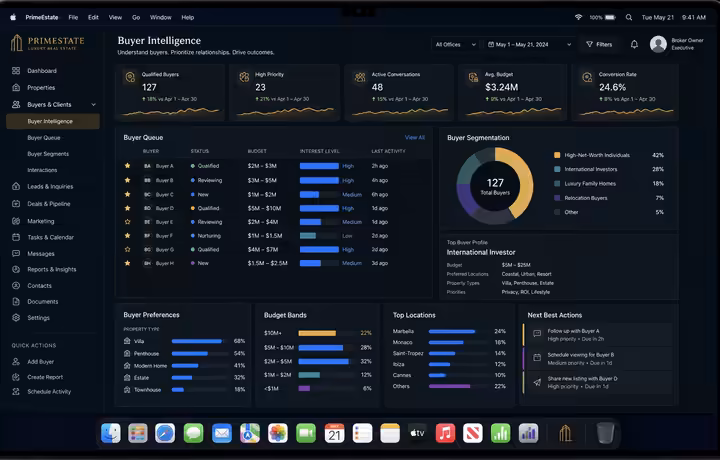The width and height of the screenshot is (720, 460).
Task: Open the Messages sidebar icon
Action: [16, 253]
